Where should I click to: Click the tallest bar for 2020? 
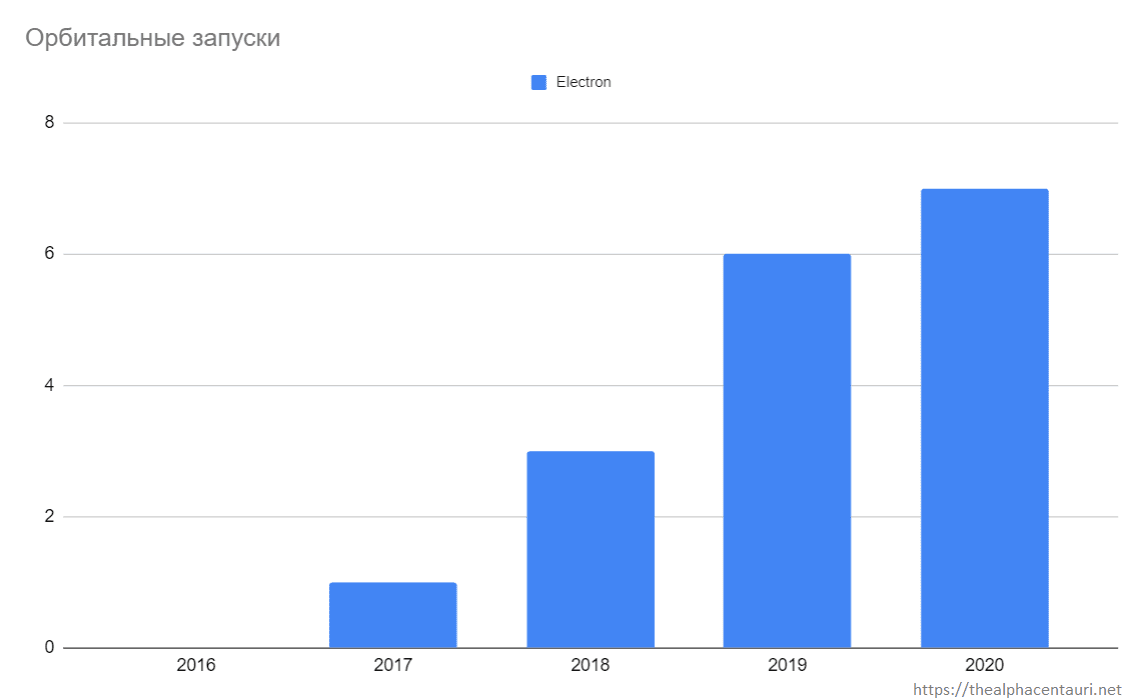click(984, 418)
